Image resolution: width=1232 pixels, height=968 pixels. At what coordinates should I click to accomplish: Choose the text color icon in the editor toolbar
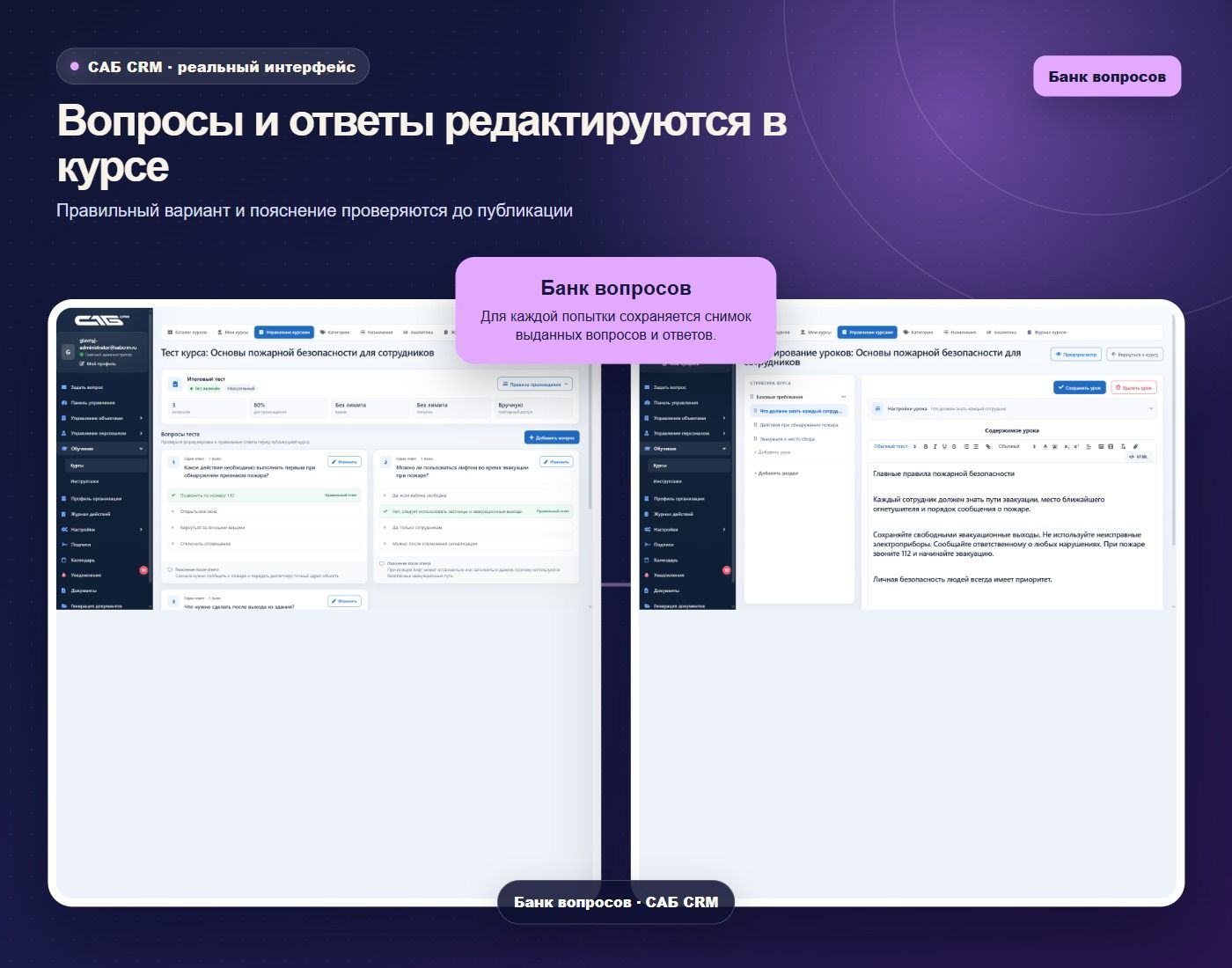point(1045,446)
